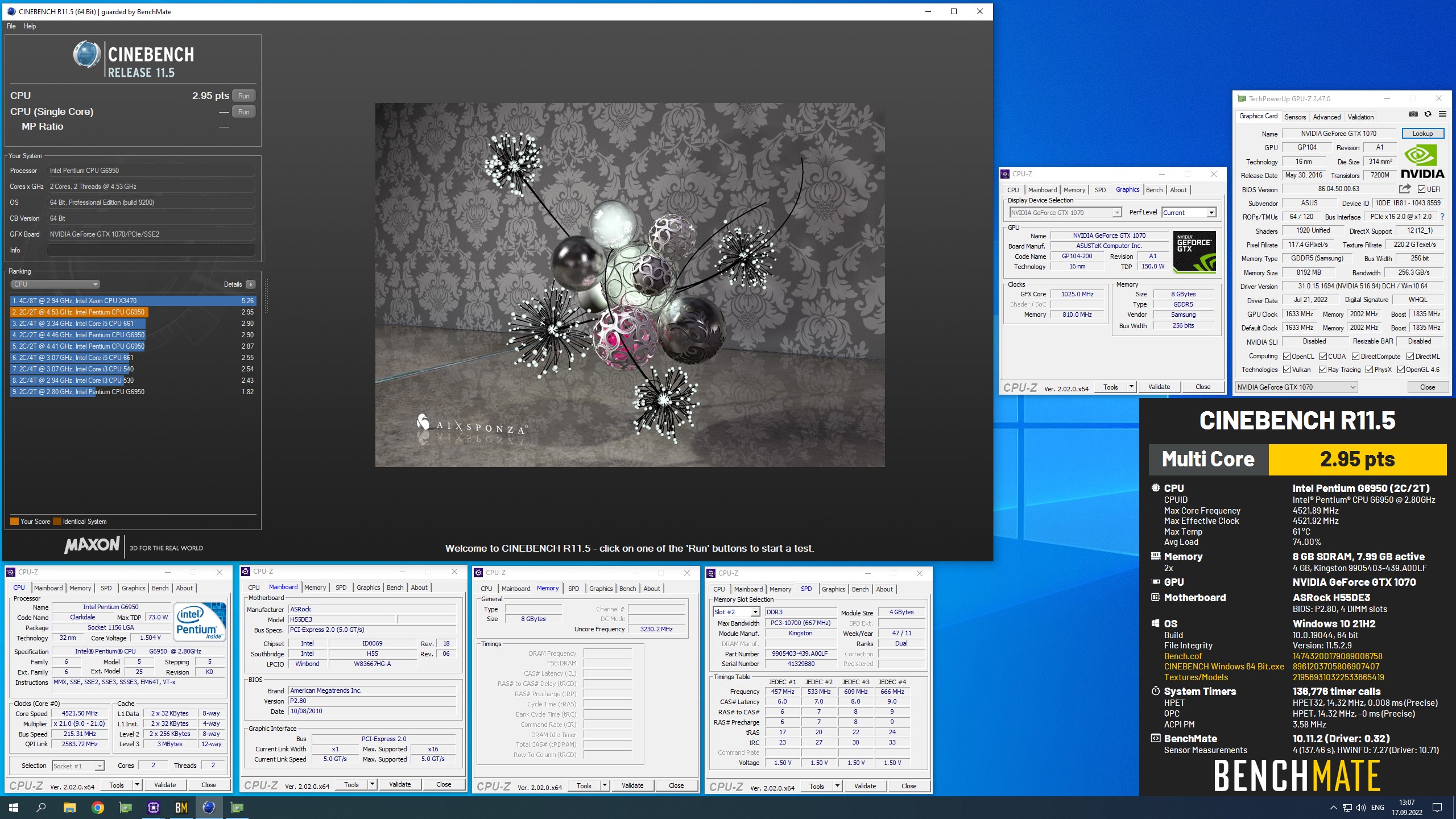Toggle the Vulkan checkbox
The image size is (1456, 819).
[1287, 370]
